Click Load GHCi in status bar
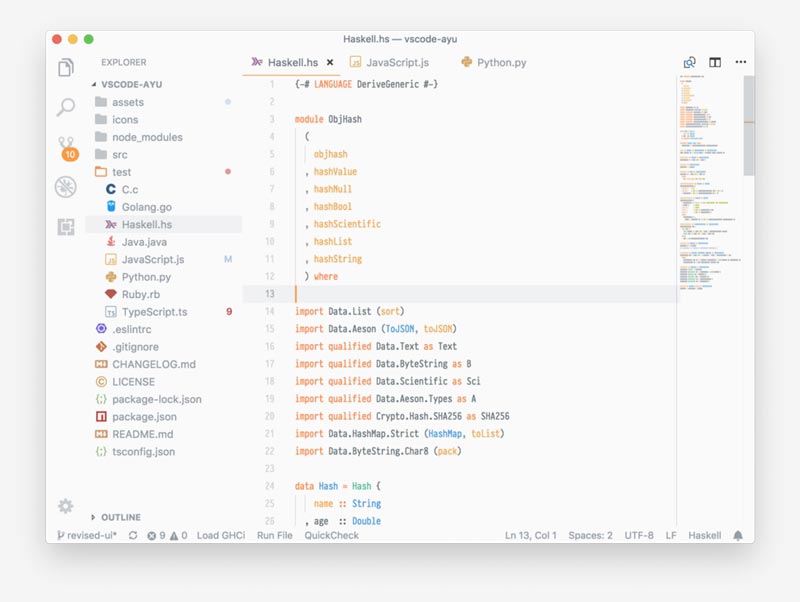Screen dimensions: 800x602 click(x=221, y=535)
